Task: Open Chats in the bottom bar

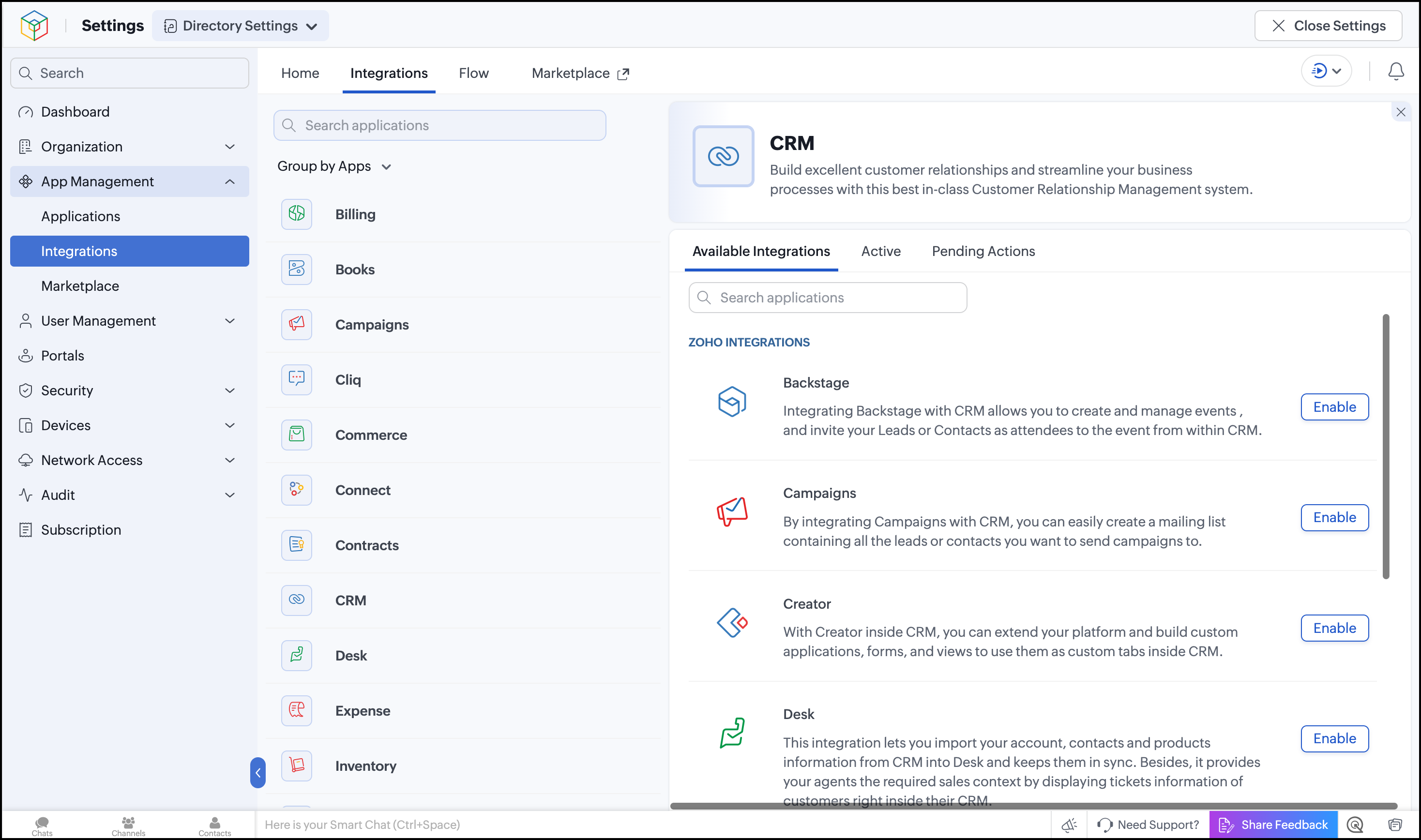Action: click(42, 826)
